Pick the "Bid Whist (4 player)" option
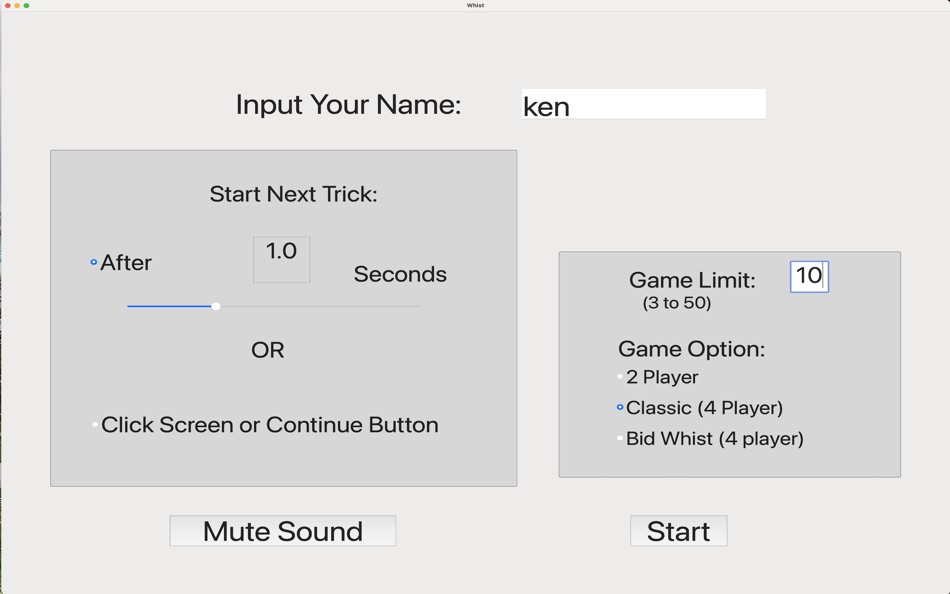 (618, 438)
